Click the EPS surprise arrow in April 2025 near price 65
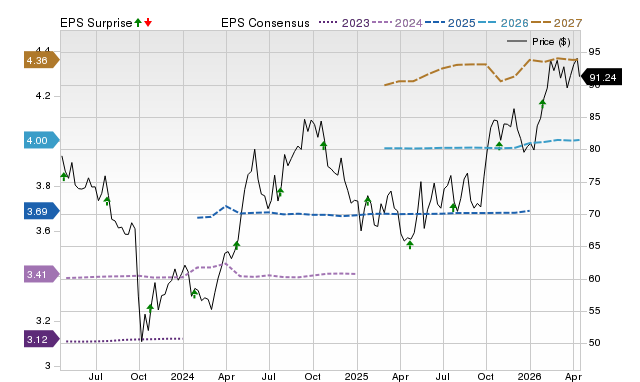The width and height of the screenshot is (640, 382). (x=410, y=244)
